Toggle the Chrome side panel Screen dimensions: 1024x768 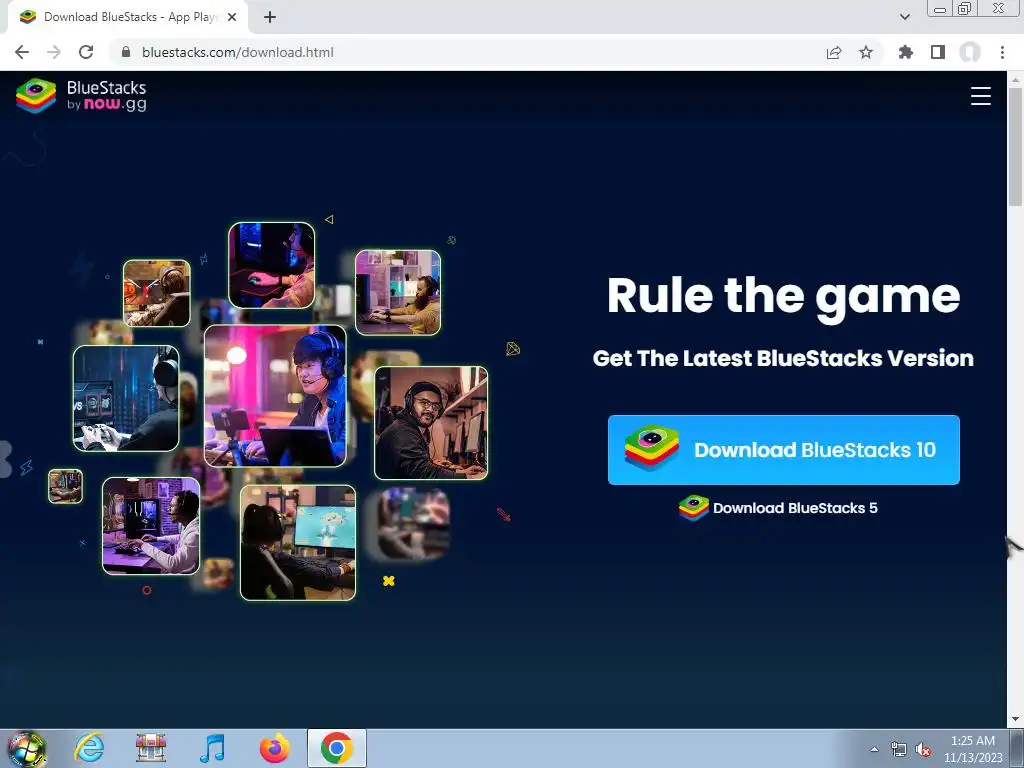click(x=938, y=52)
